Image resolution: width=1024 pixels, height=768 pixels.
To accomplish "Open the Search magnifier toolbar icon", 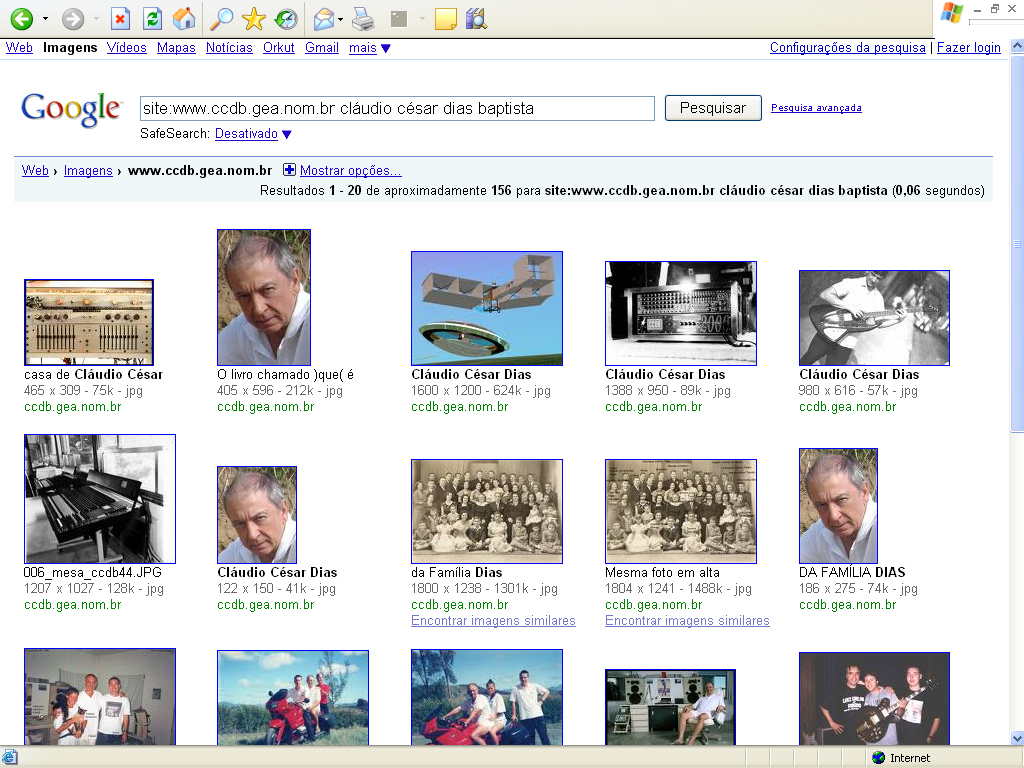I will click(221, 18).
